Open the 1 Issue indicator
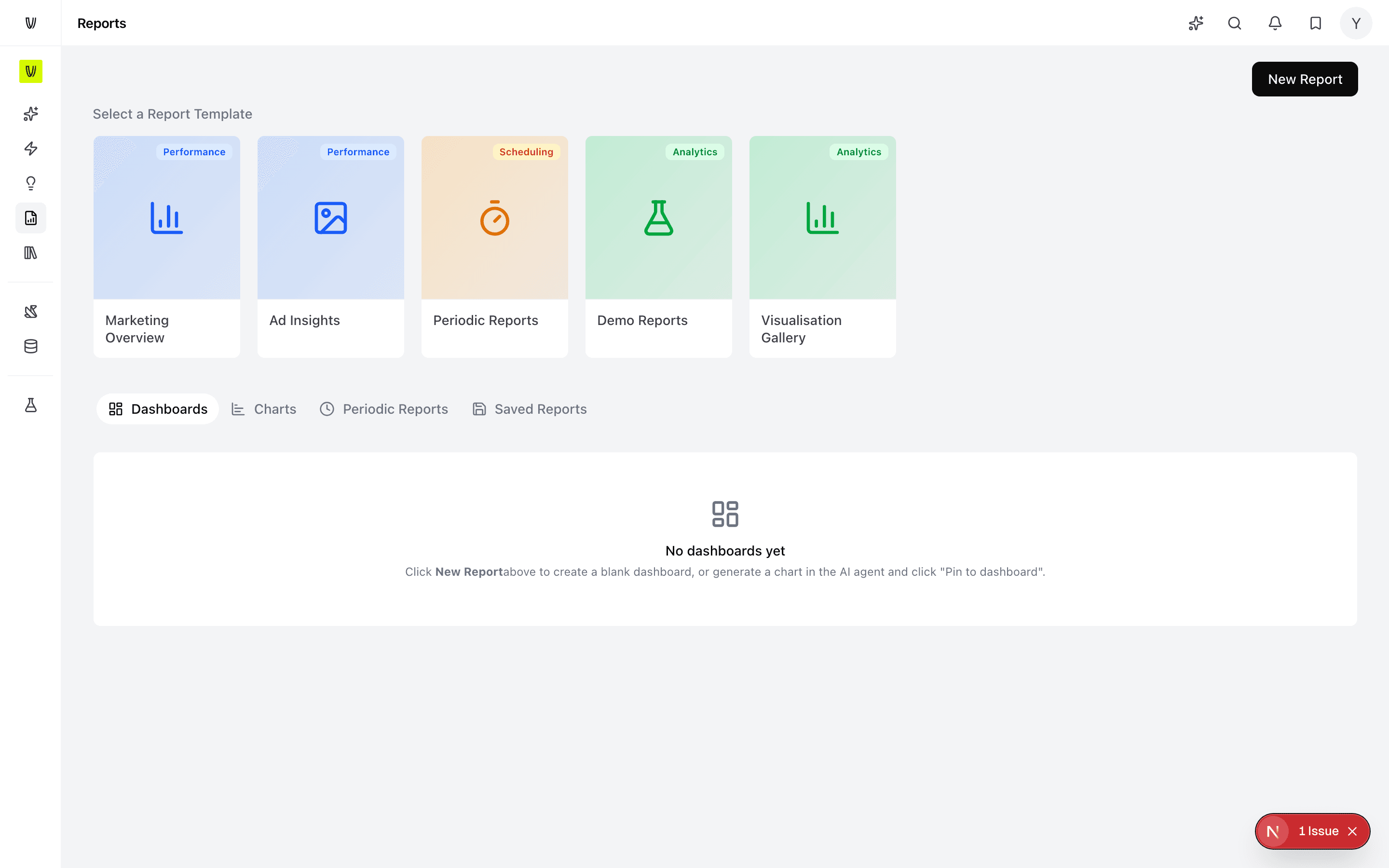Viewport: 1389px width, 868px height. (1319, 831)
